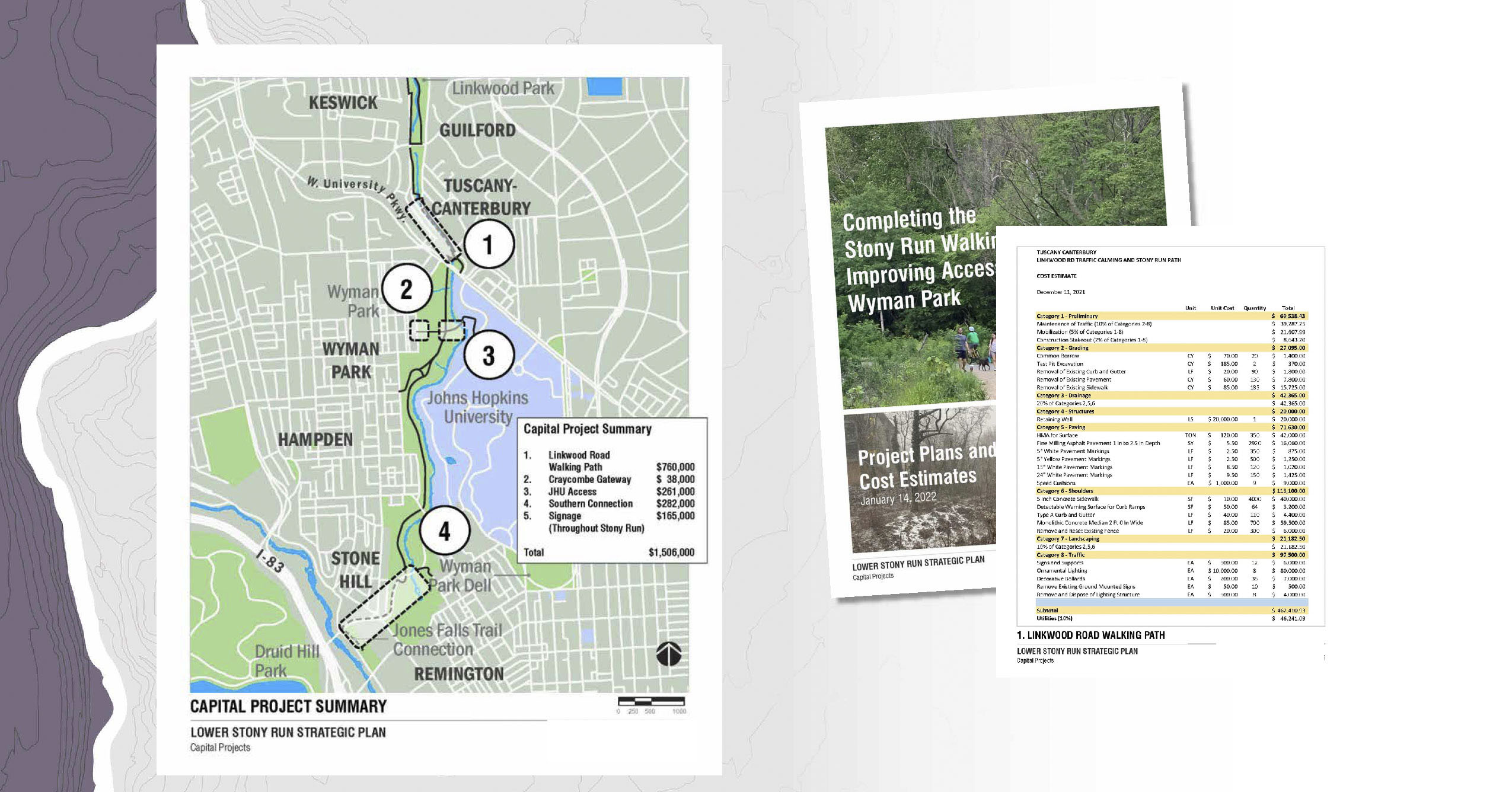The width and height of the screenshot is (1512, 792).
Task: Select the Category 8 - Traffic row
Action: pos(1171,555)
